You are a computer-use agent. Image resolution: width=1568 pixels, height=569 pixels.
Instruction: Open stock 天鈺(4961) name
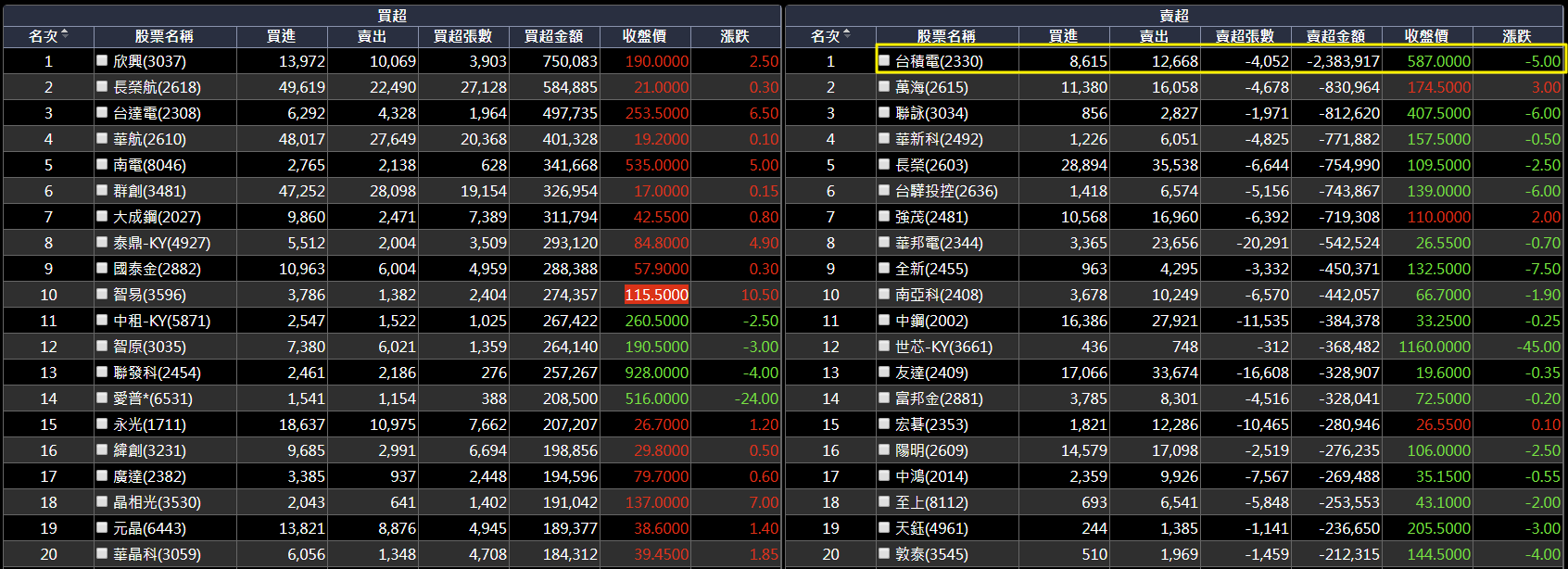click(931, 528)
